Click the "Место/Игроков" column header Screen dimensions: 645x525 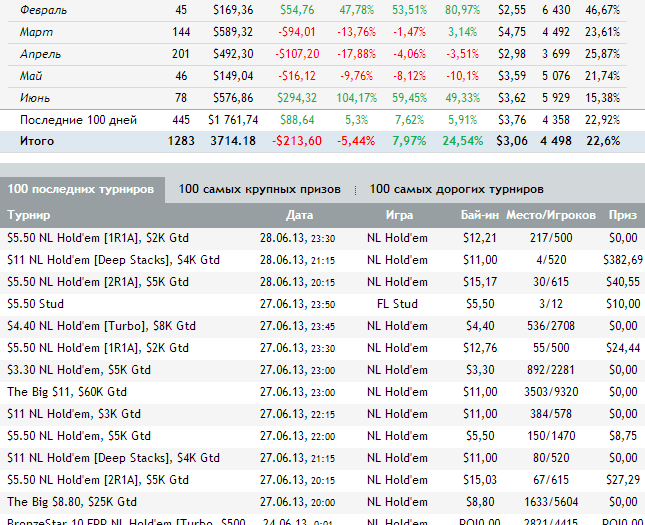551,215
